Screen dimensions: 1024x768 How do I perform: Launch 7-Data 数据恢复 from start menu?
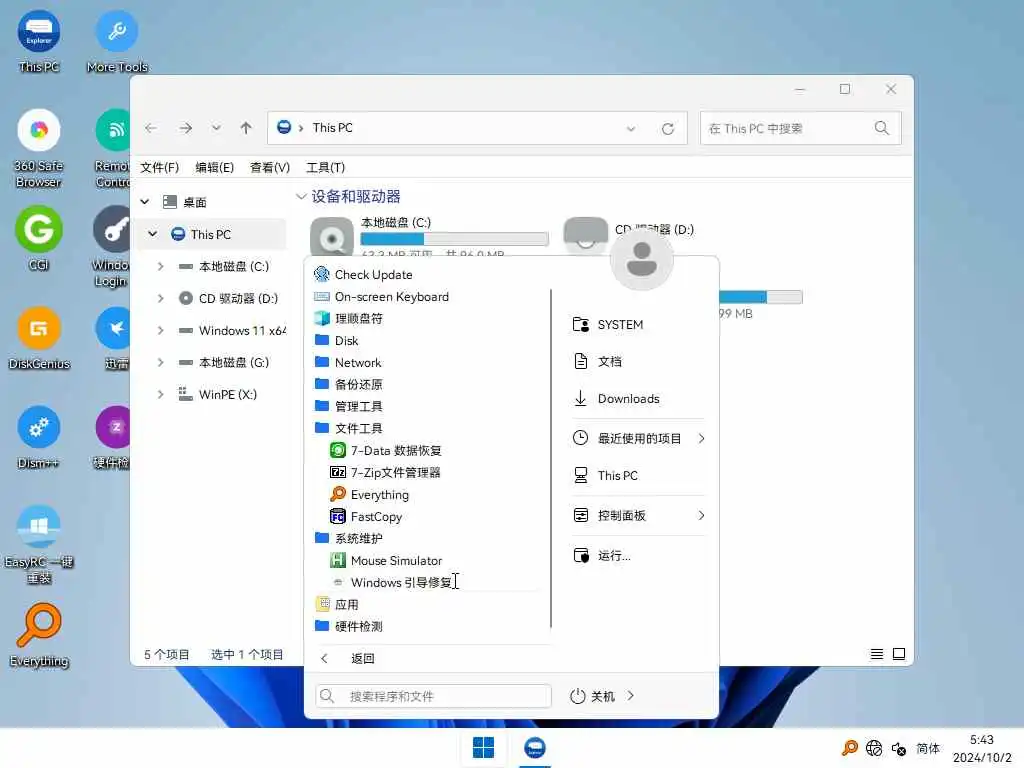click(x=385, y=451)
